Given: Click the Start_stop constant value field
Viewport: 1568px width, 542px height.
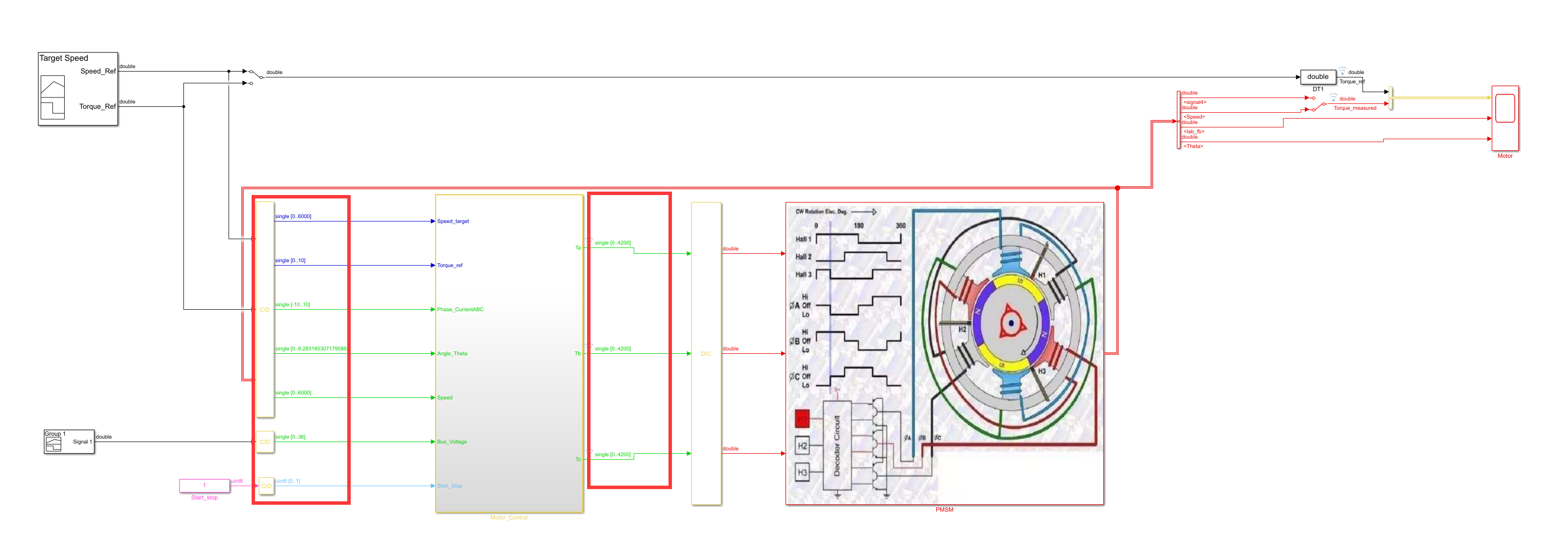Looking at the screenshot, I should pos(205,486).
